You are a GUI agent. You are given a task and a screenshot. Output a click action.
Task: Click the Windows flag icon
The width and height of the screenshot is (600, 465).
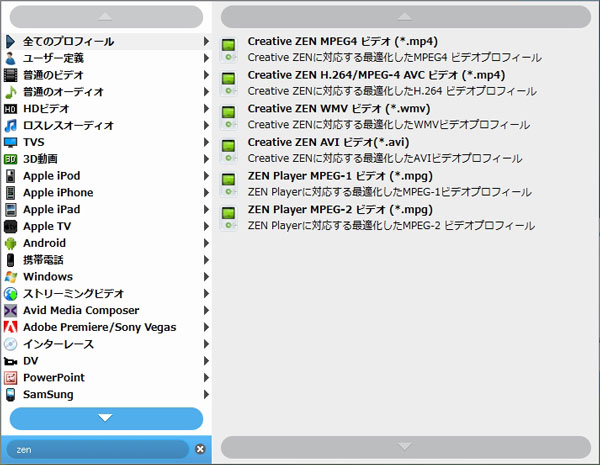11,277
